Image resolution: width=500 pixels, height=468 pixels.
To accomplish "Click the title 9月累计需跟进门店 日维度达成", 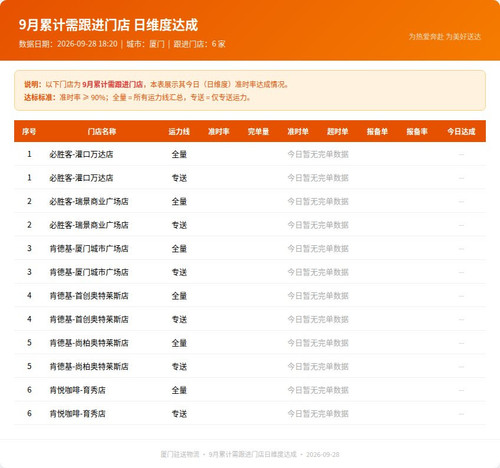I will (x=108, y=25).
